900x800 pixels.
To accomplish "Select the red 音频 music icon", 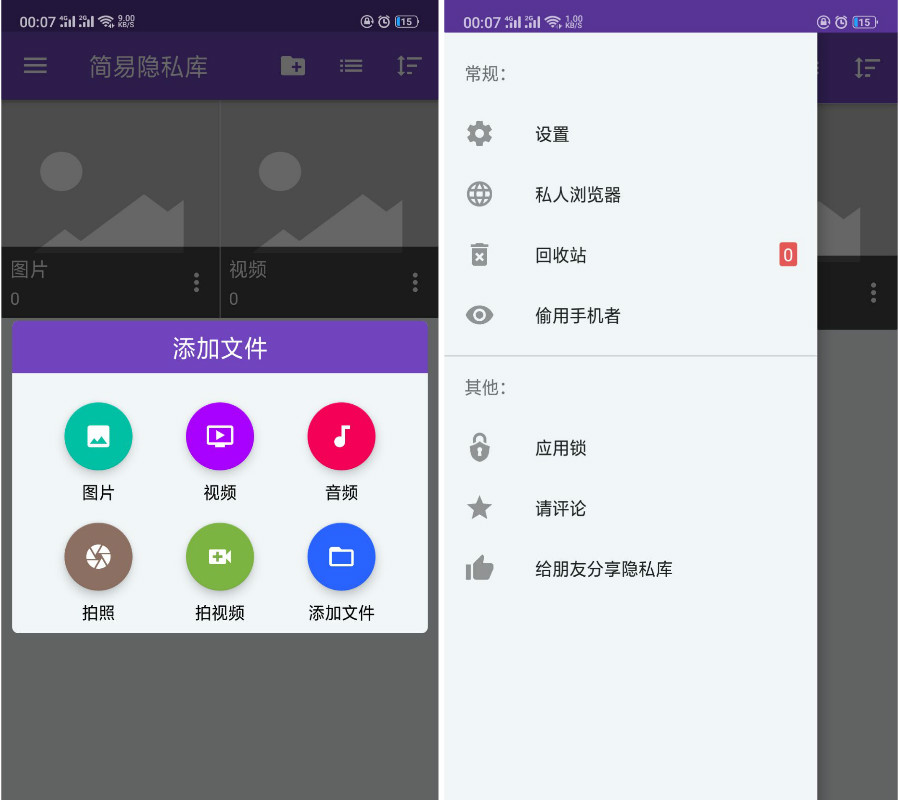I will click(x=342, y=436).
